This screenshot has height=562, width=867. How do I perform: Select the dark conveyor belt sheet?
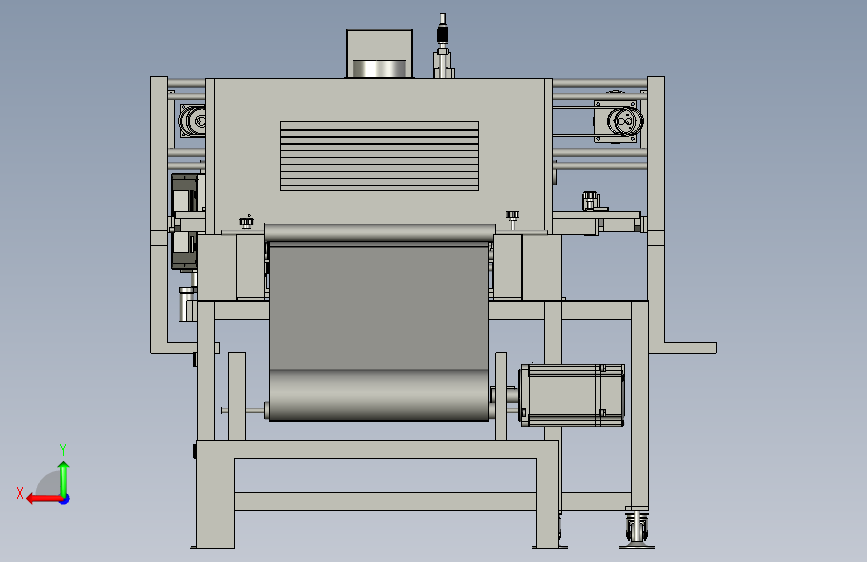(x=379, y=307)
